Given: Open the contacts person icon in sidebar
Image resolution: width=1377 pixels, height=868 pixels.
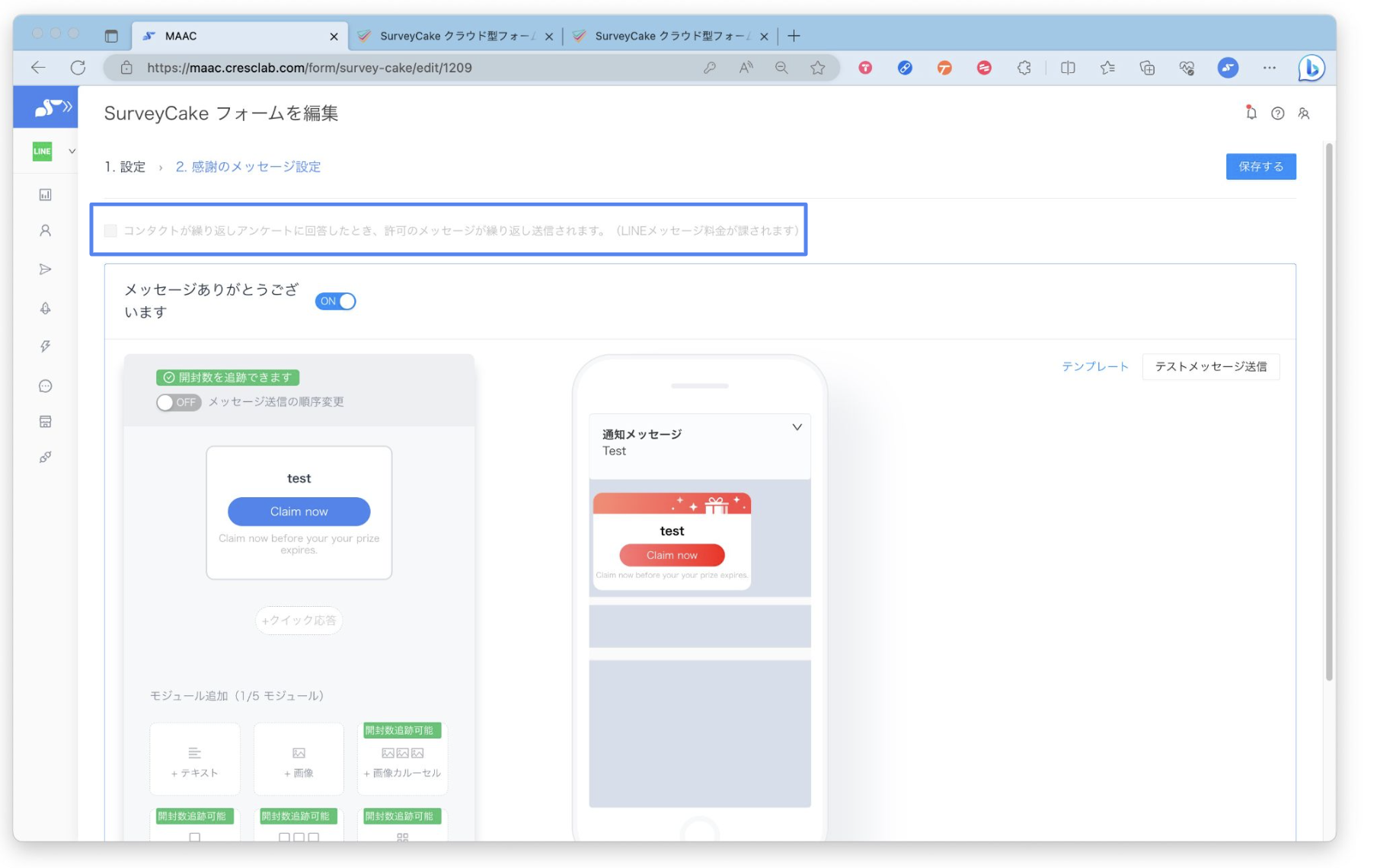Looking at the screenshot, I should 46,231.
